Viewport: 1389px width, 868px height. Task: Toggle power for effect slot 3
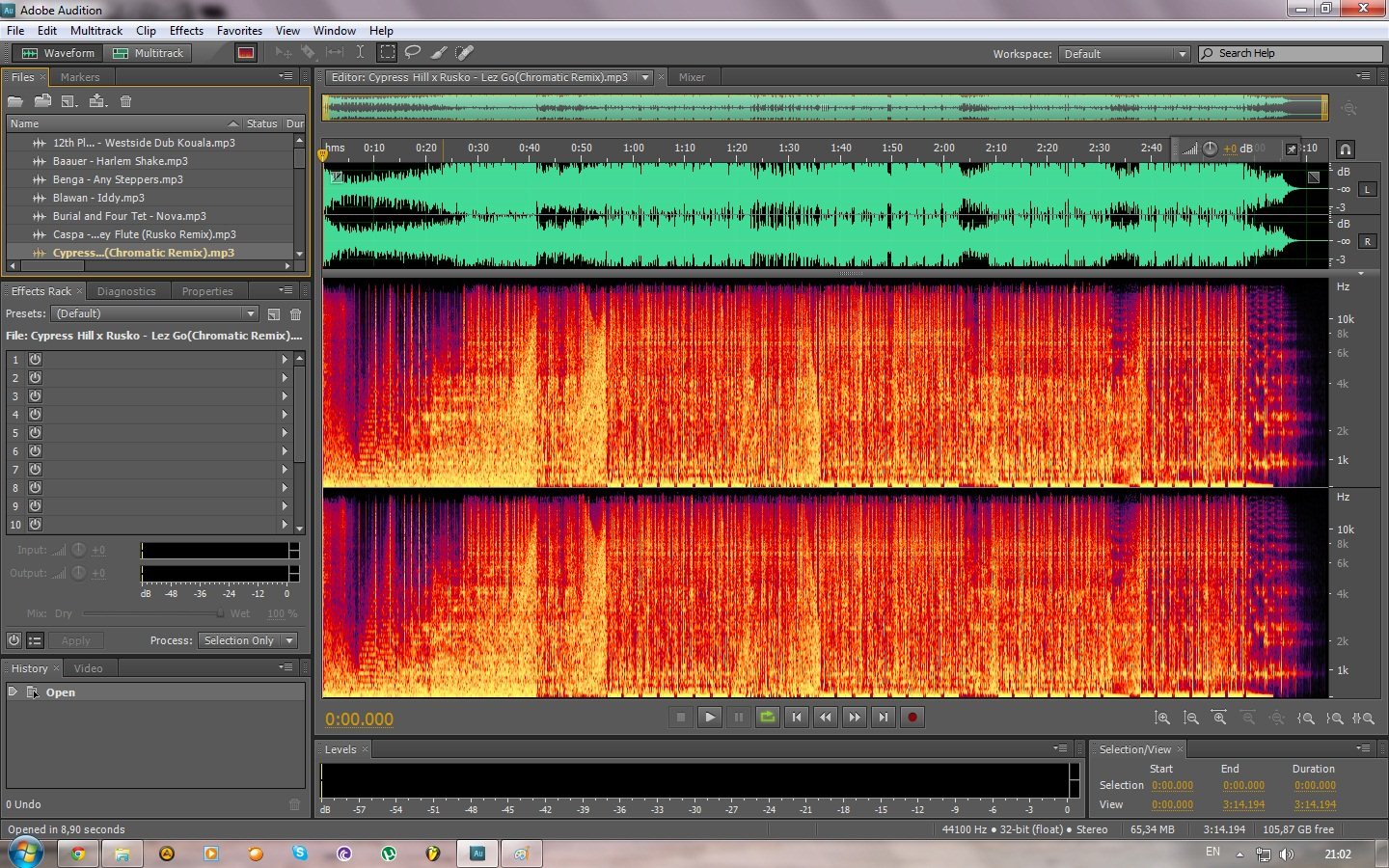(x=35, y=395)
